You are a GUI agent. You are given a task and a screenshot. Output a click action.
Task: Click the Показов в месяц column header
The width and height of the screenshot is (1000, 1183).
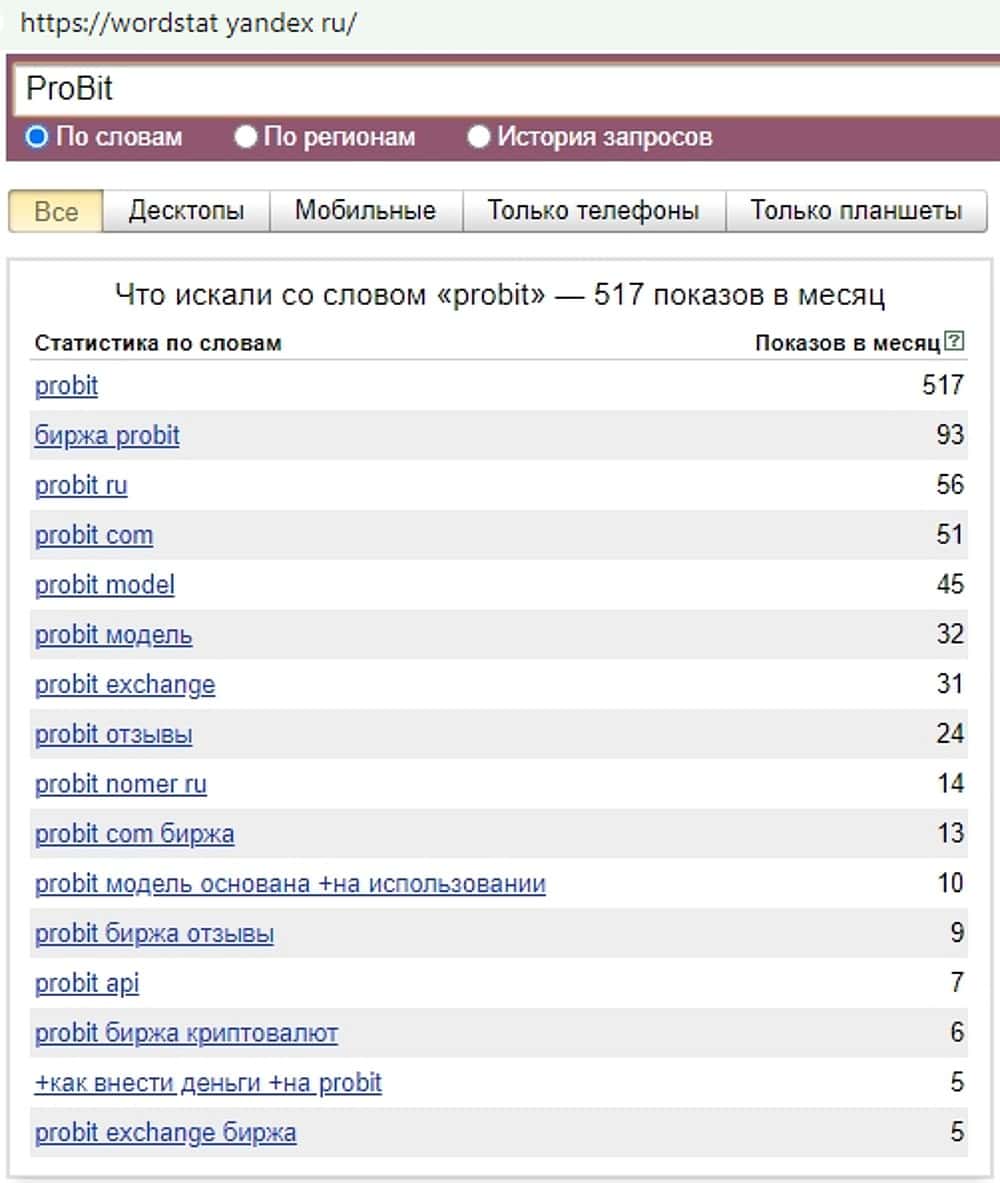848,343
